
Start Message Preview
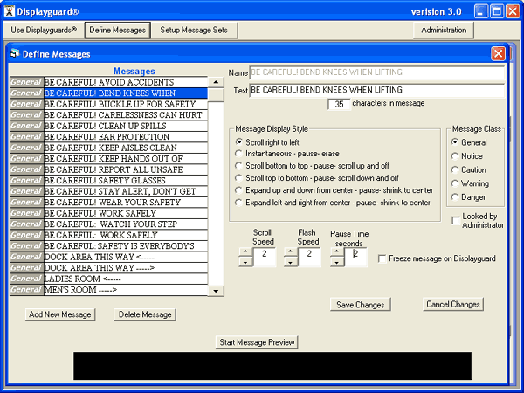point(257,342)
